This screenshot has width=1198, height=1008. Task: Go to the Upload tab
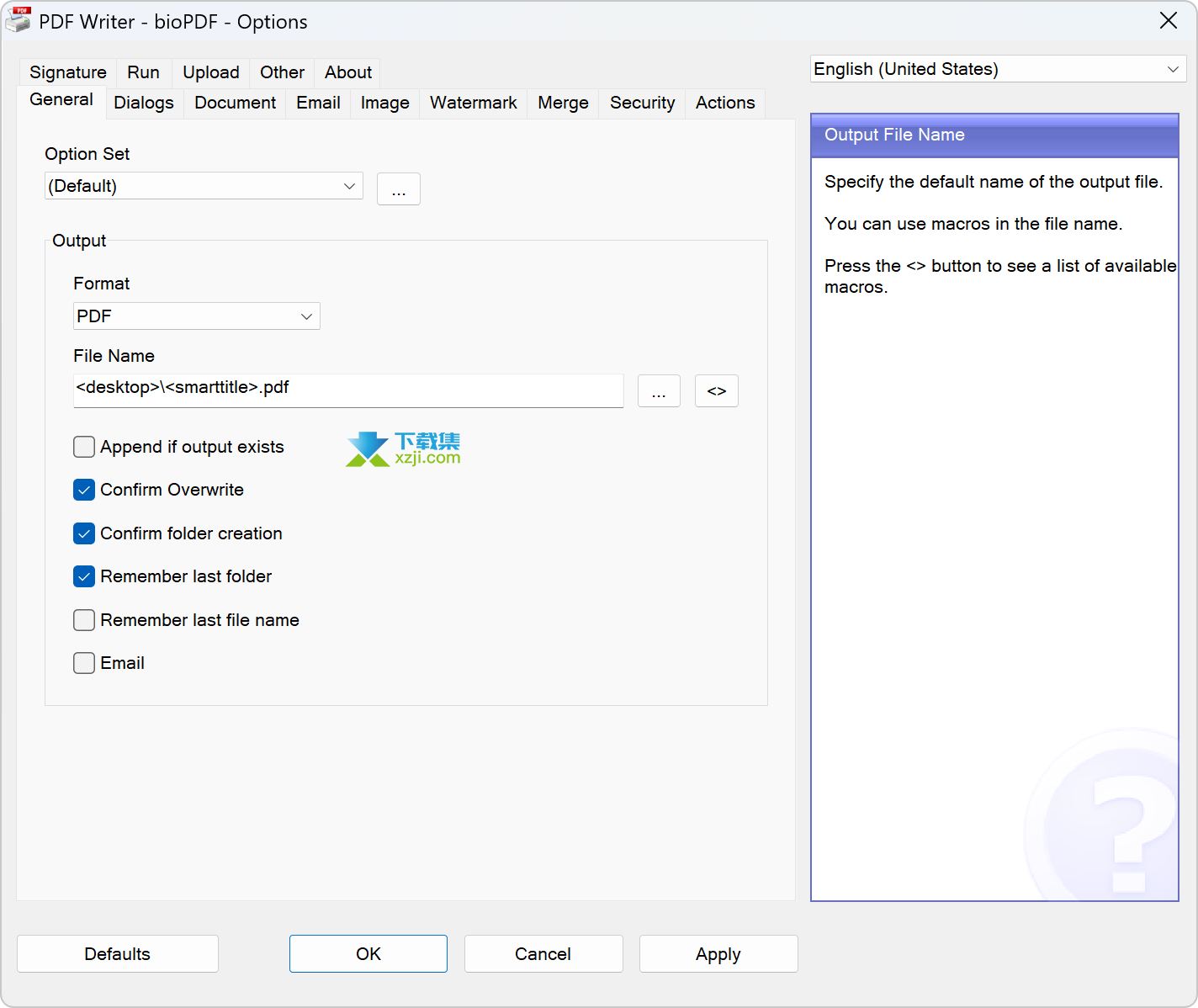click(211, 72)
